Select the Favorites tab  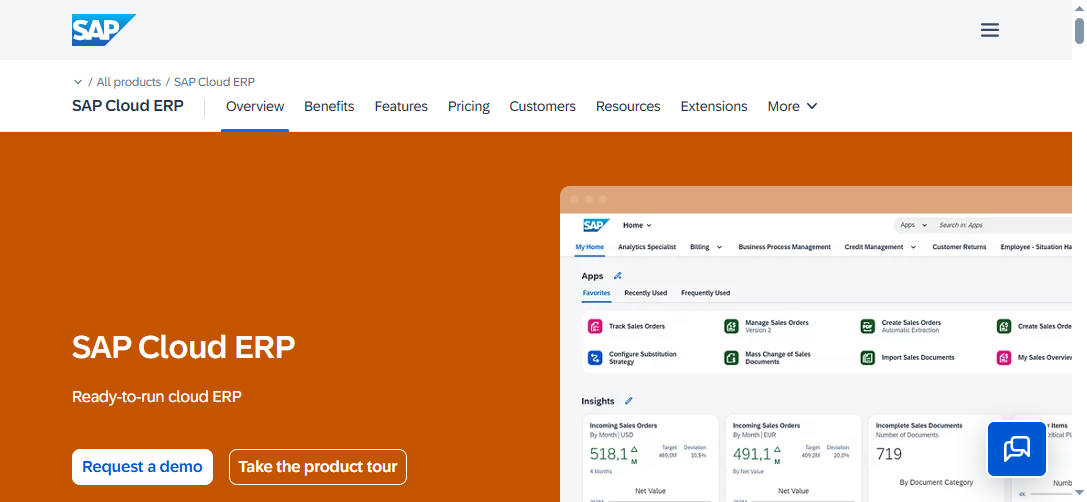pos(596,293)
